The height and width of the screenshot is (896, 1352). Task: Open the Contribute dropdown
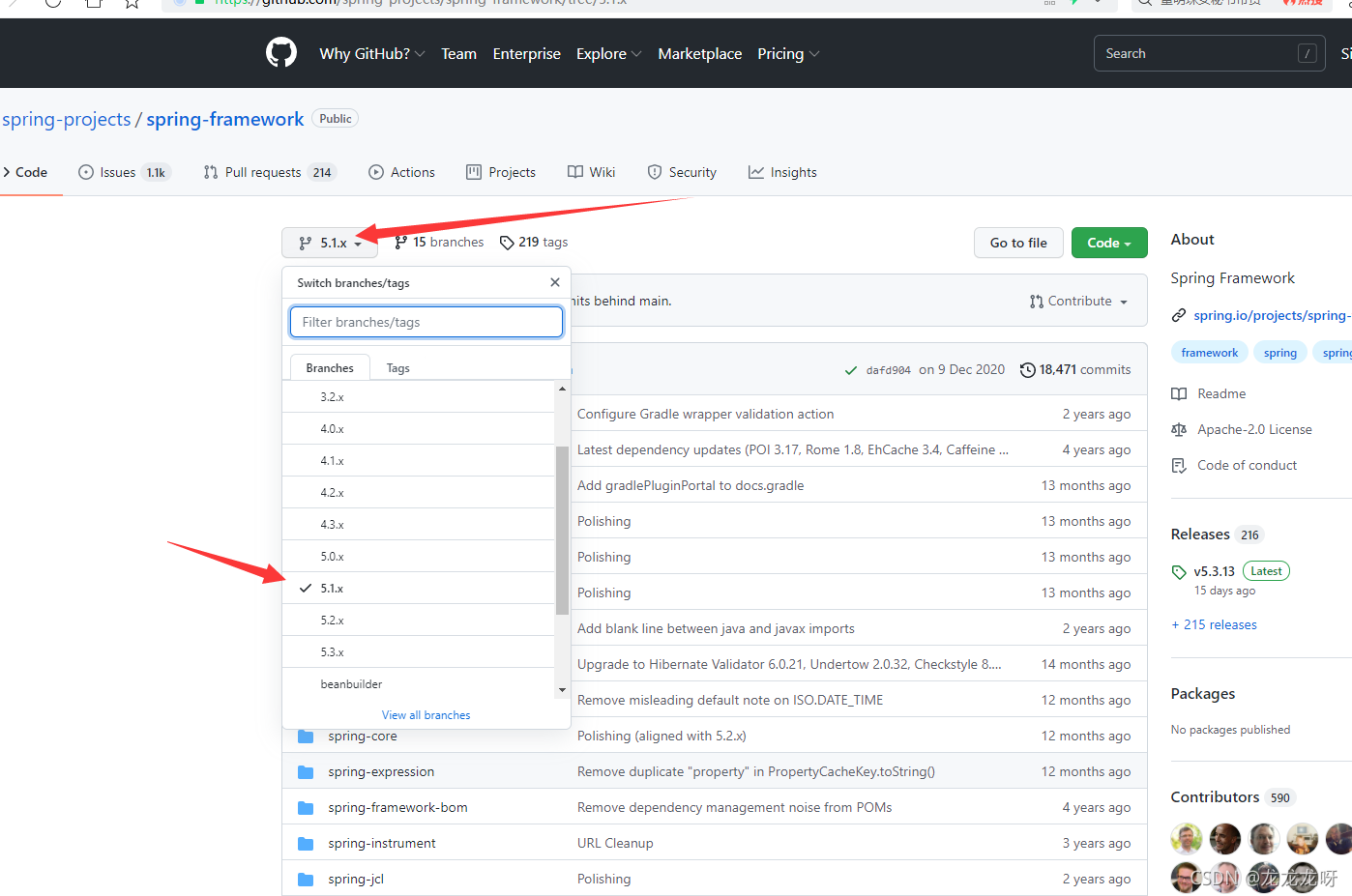pyautogui.click(x=1078, y=302)
